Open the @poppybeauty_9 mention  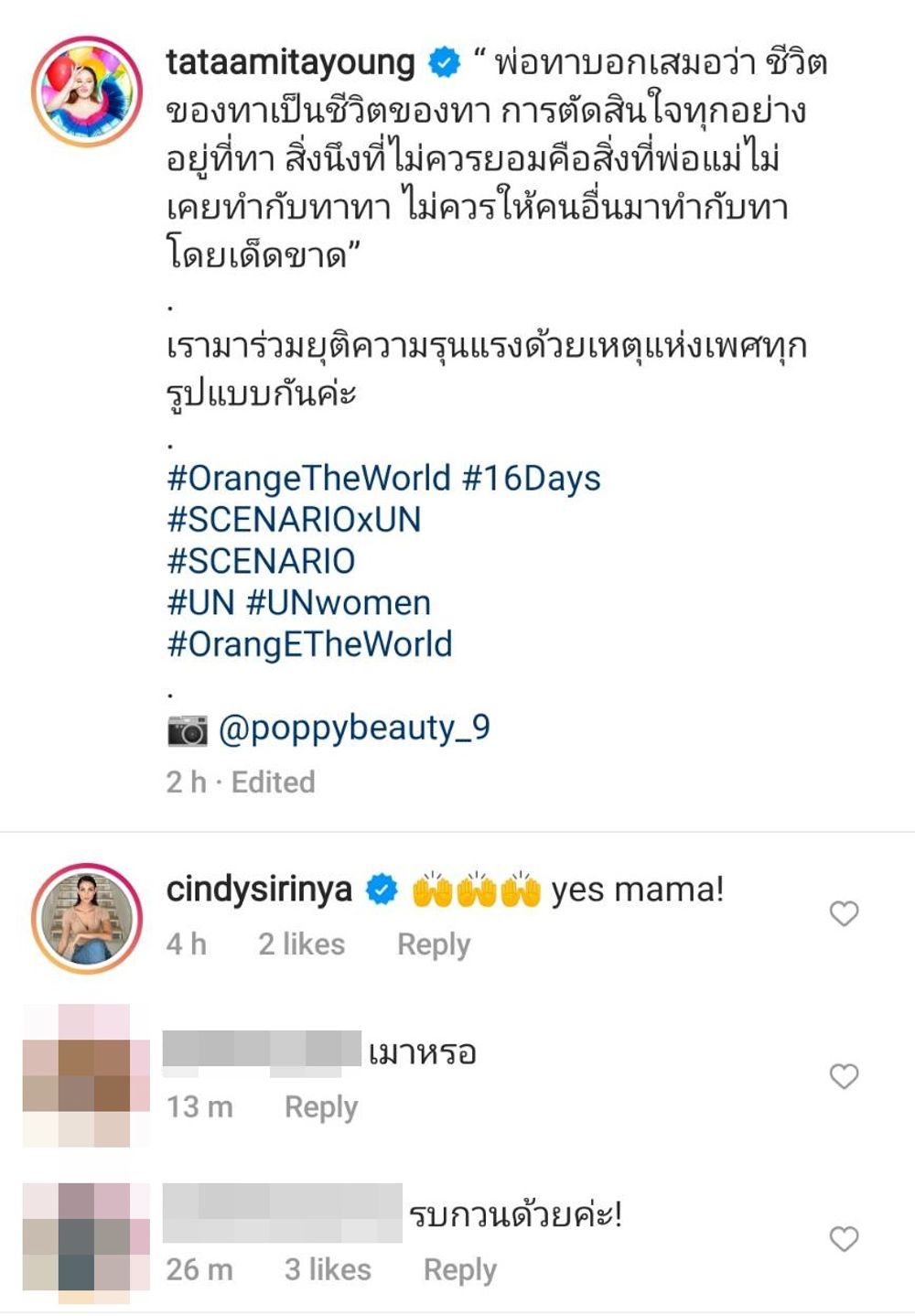click(354, 729)
